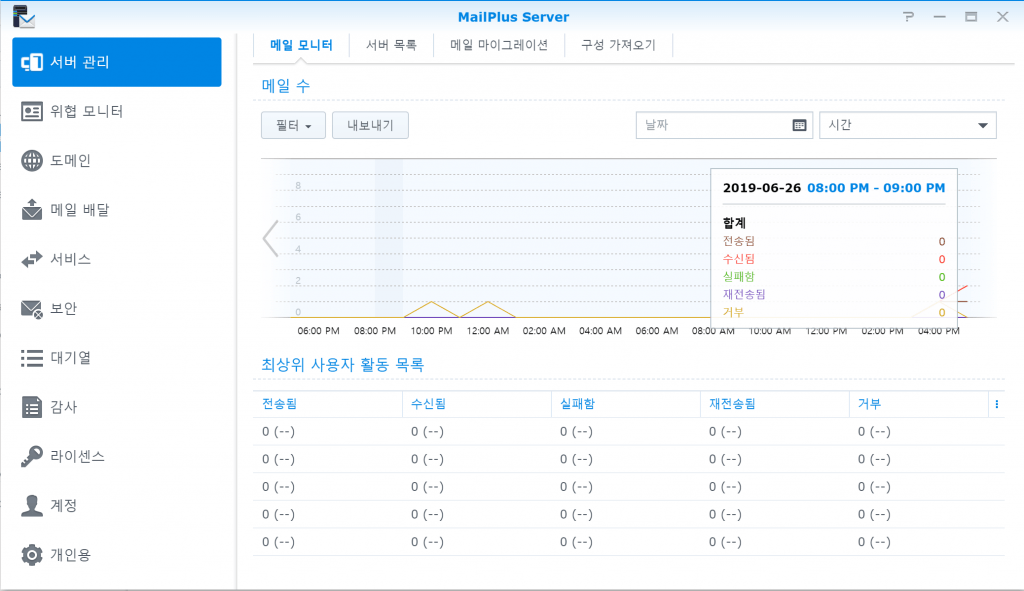Open column options three-dot menu
This screenshot has height=591, width=1024.
997,404
